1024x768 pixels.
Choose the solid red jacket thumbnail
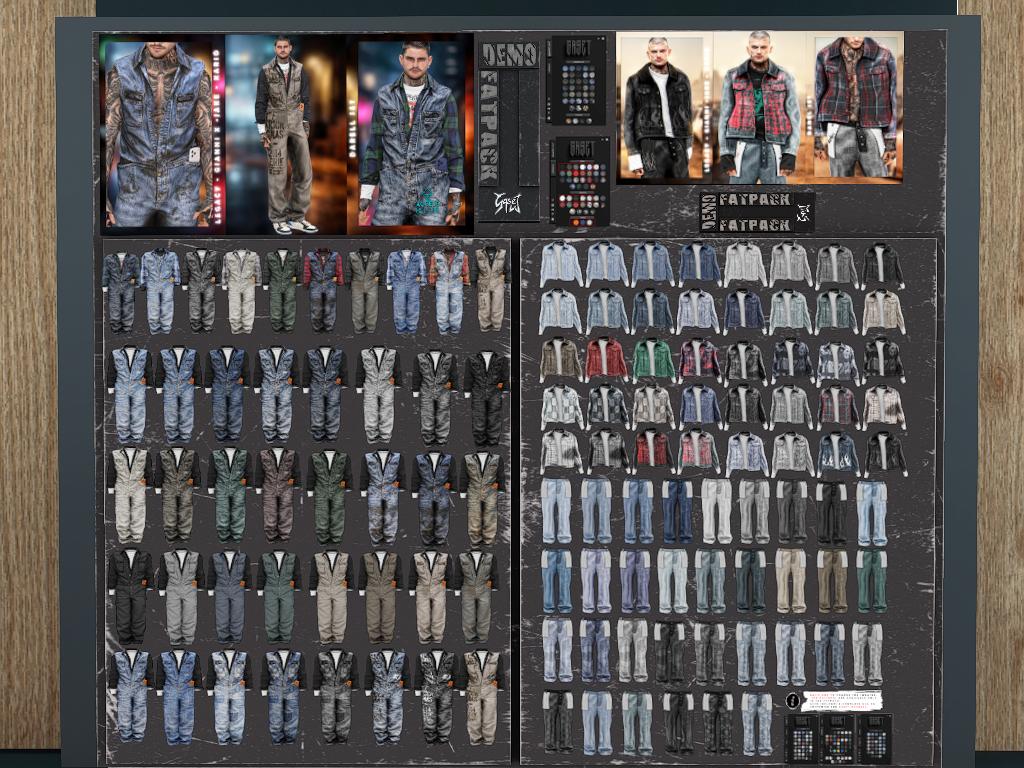tap(606, 359)
